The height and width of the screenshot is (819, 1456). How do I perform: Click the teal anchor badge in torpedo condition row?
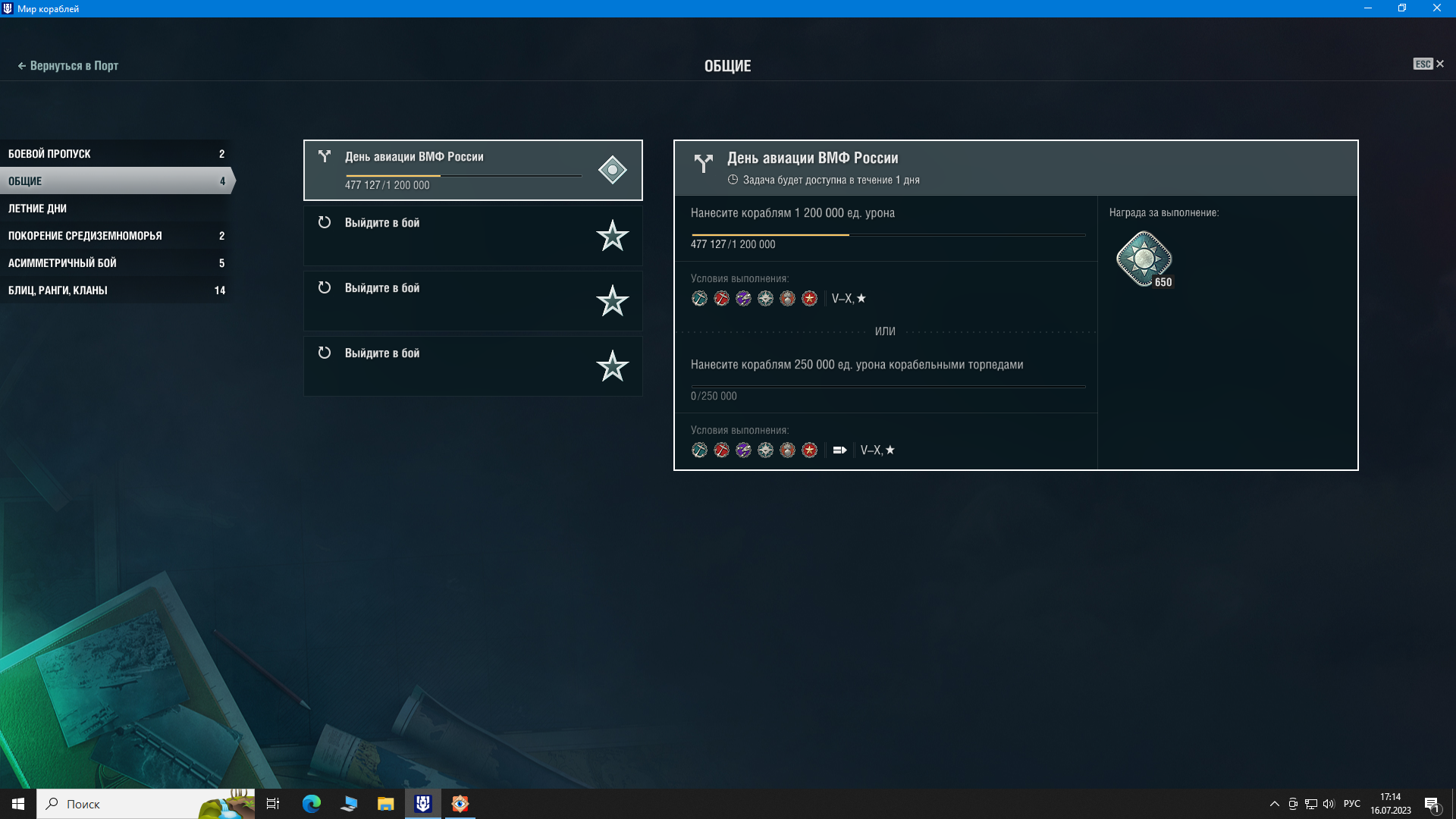(699, 450)
